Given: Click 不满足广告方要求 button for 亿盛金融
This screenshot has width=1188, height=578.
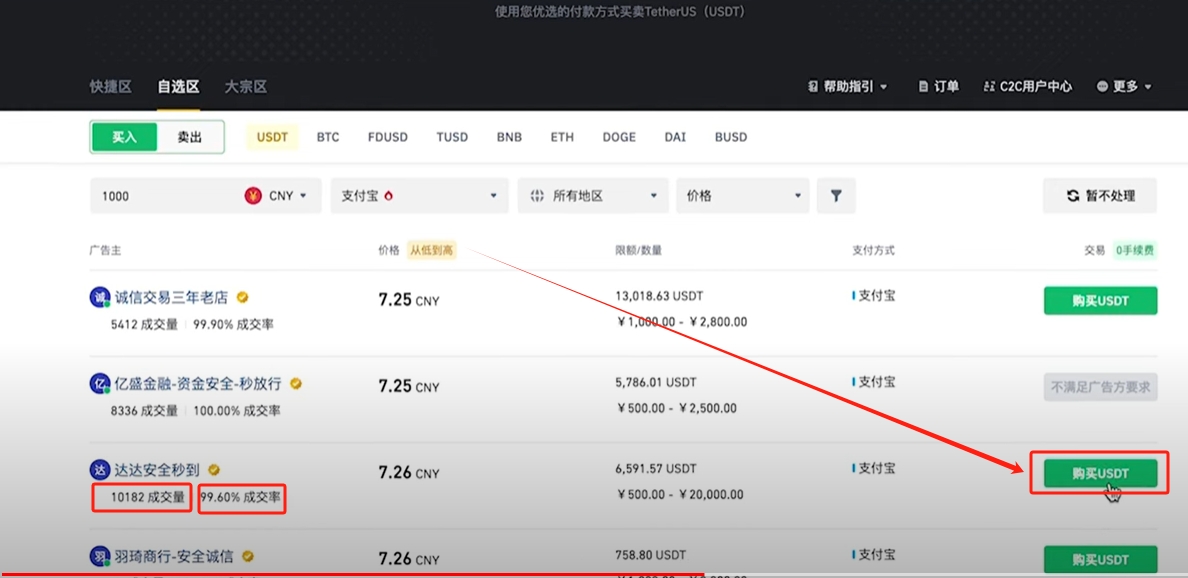Looking at the screenshot, I should point(1100,387).
